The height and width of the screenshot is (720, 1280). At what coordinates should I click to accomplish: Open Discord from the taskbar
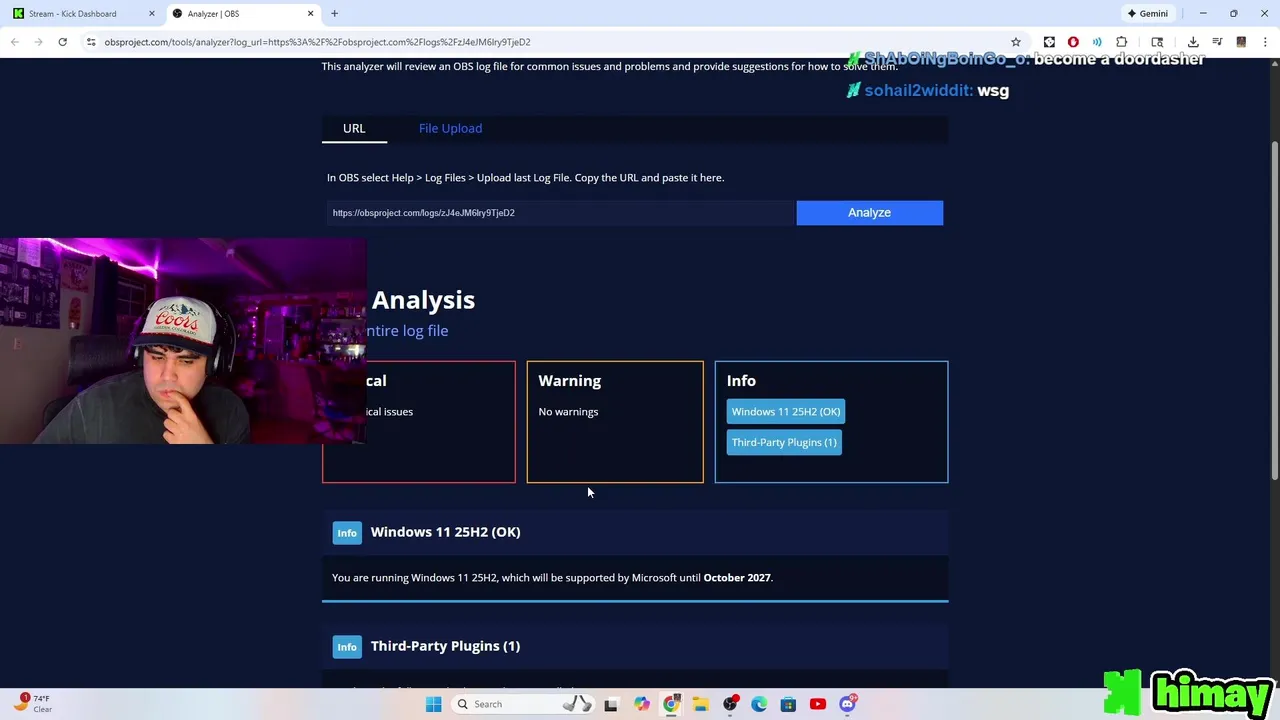point(848,704)
